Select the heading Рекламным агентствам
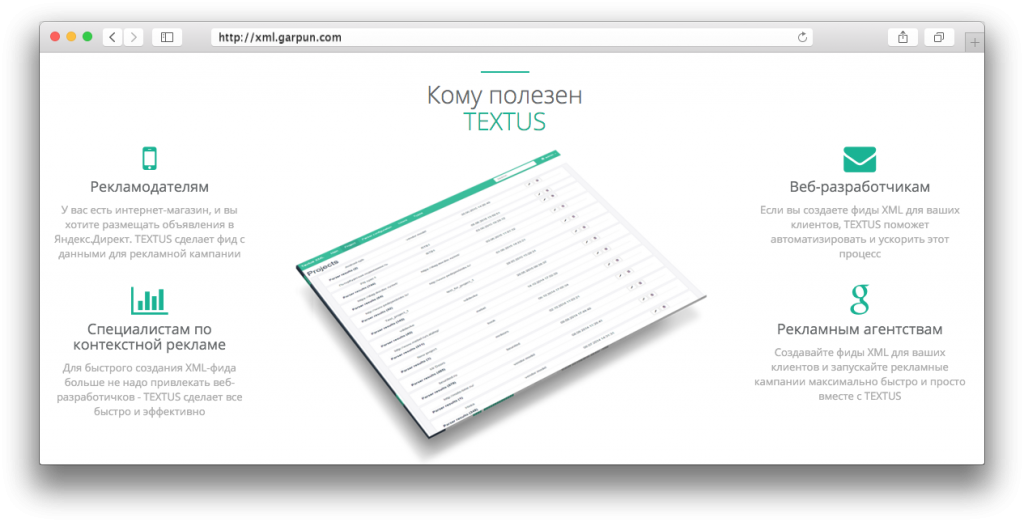This screenshot has width=1024, height=522. (x=859, y=329)
